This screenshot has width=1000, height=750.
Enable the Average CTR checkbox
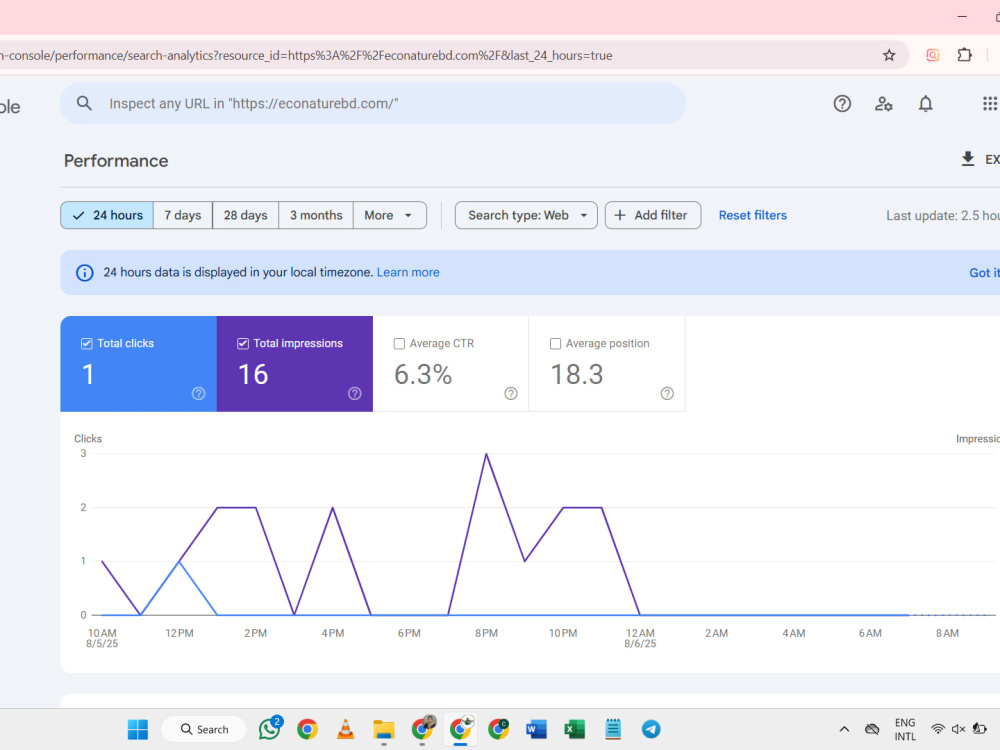pos(399,344)
